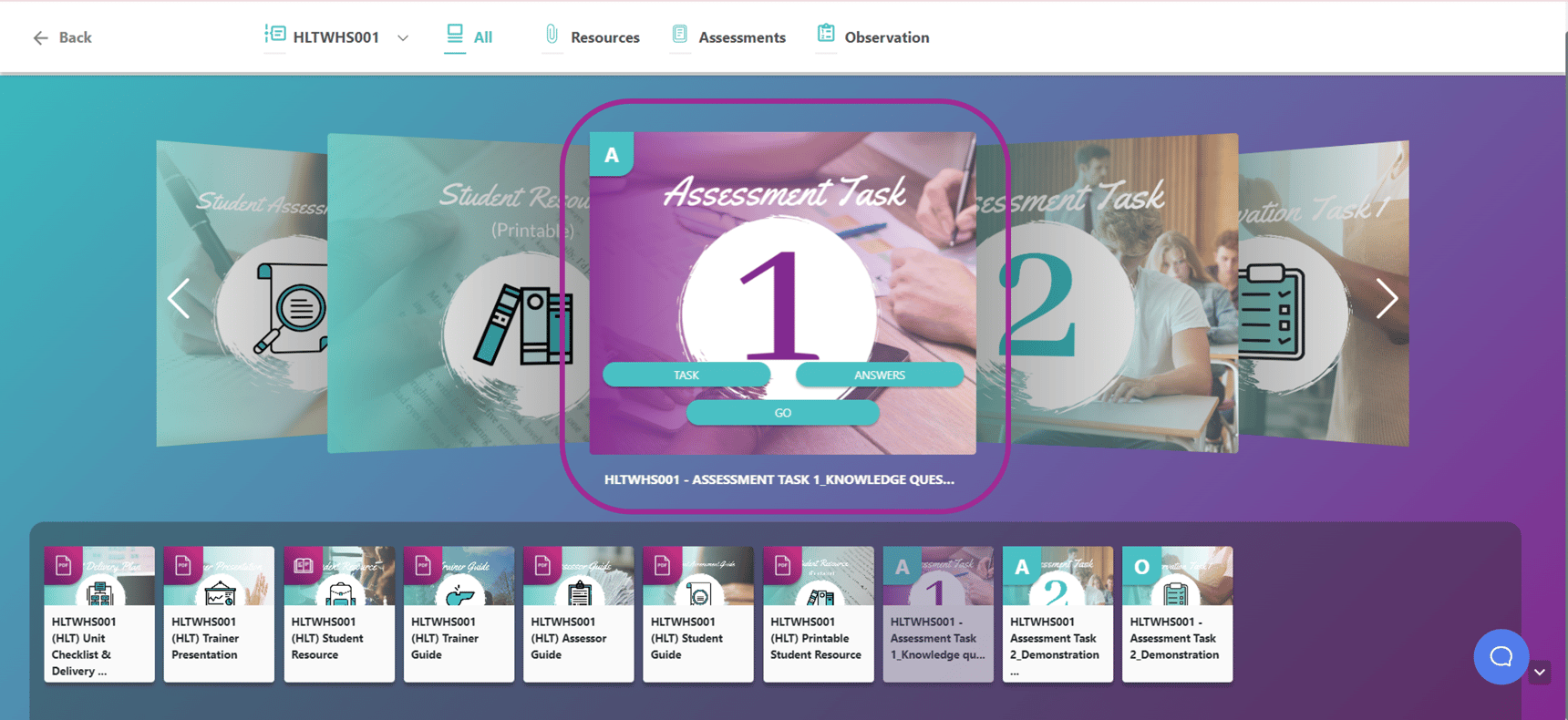Click the clipboard icon beside Observation
Screen dimensions: 1568x720
pyautogui.click(x=826, y=34)
